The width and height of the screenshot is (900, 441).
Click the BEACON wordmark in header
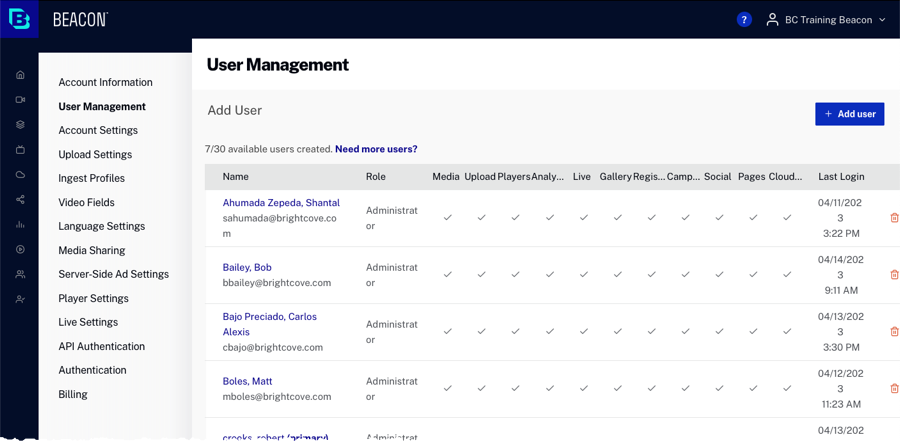point(80,20)
